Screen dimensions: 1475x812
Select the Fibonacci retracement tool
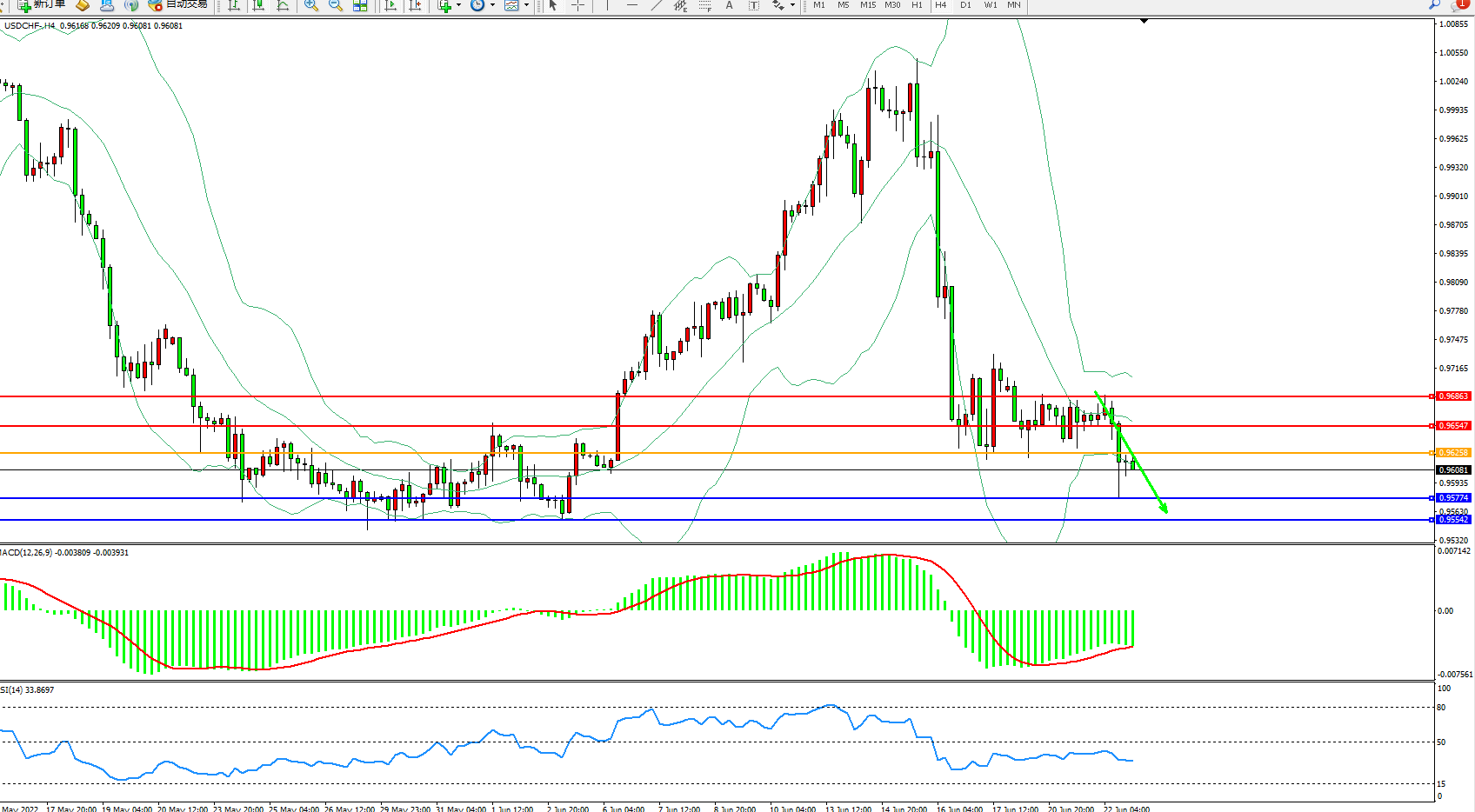point(704,5)
